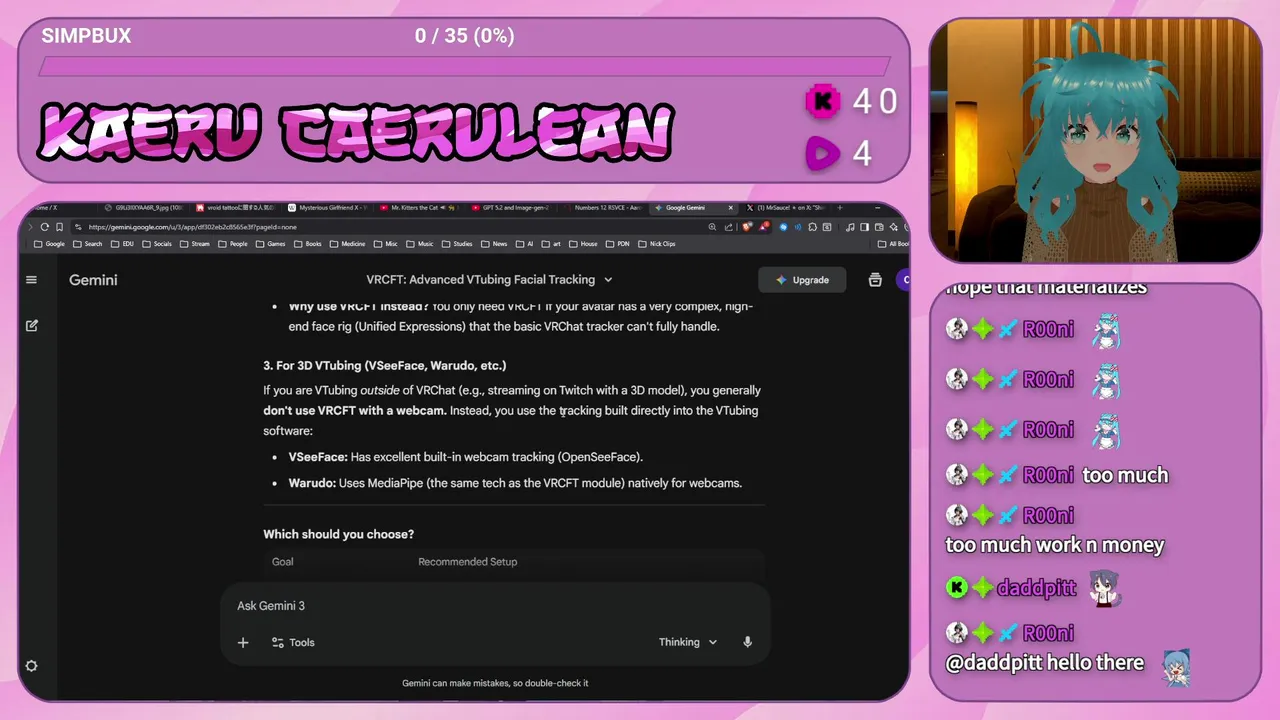The height and width of the screenshot is (720, 1280).
Task: Open a new browser tab with plus button
Action: [x=840, y=208]
